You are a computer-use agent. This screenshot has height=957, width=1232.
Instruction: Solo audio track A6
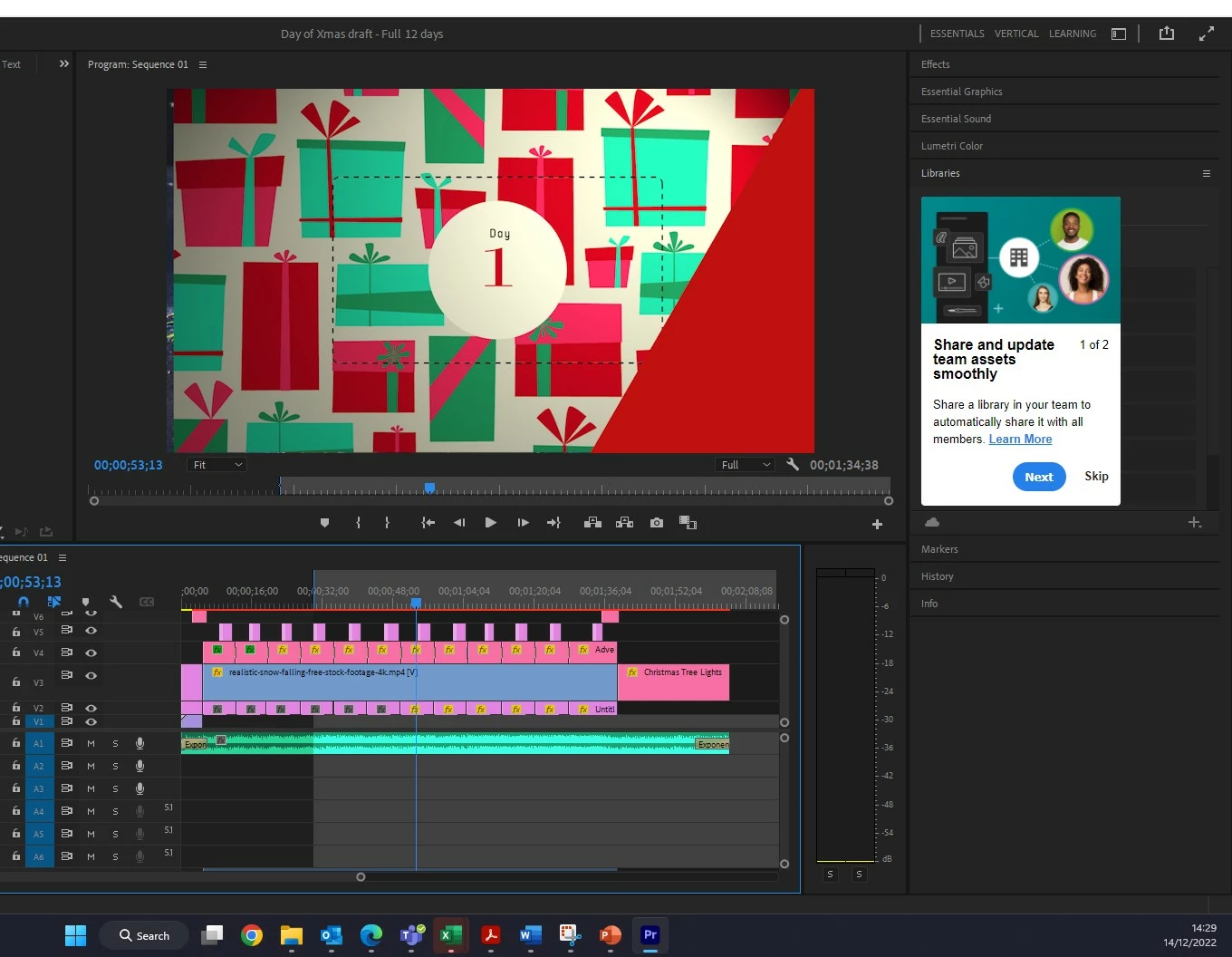pyautogui.click(x=115, y=856)
